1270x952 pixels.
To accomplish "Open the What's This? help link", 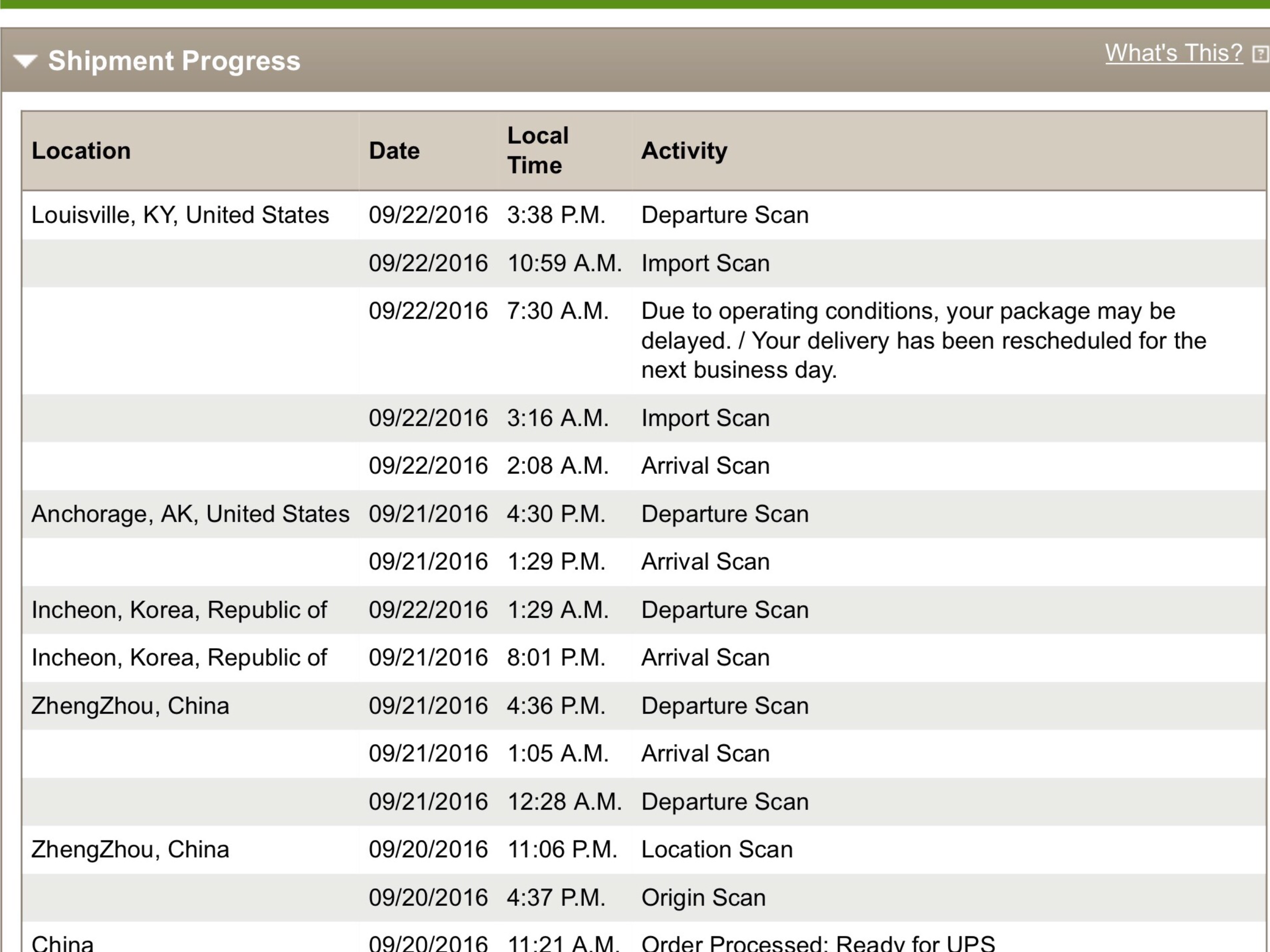I will pos(1174,53).
